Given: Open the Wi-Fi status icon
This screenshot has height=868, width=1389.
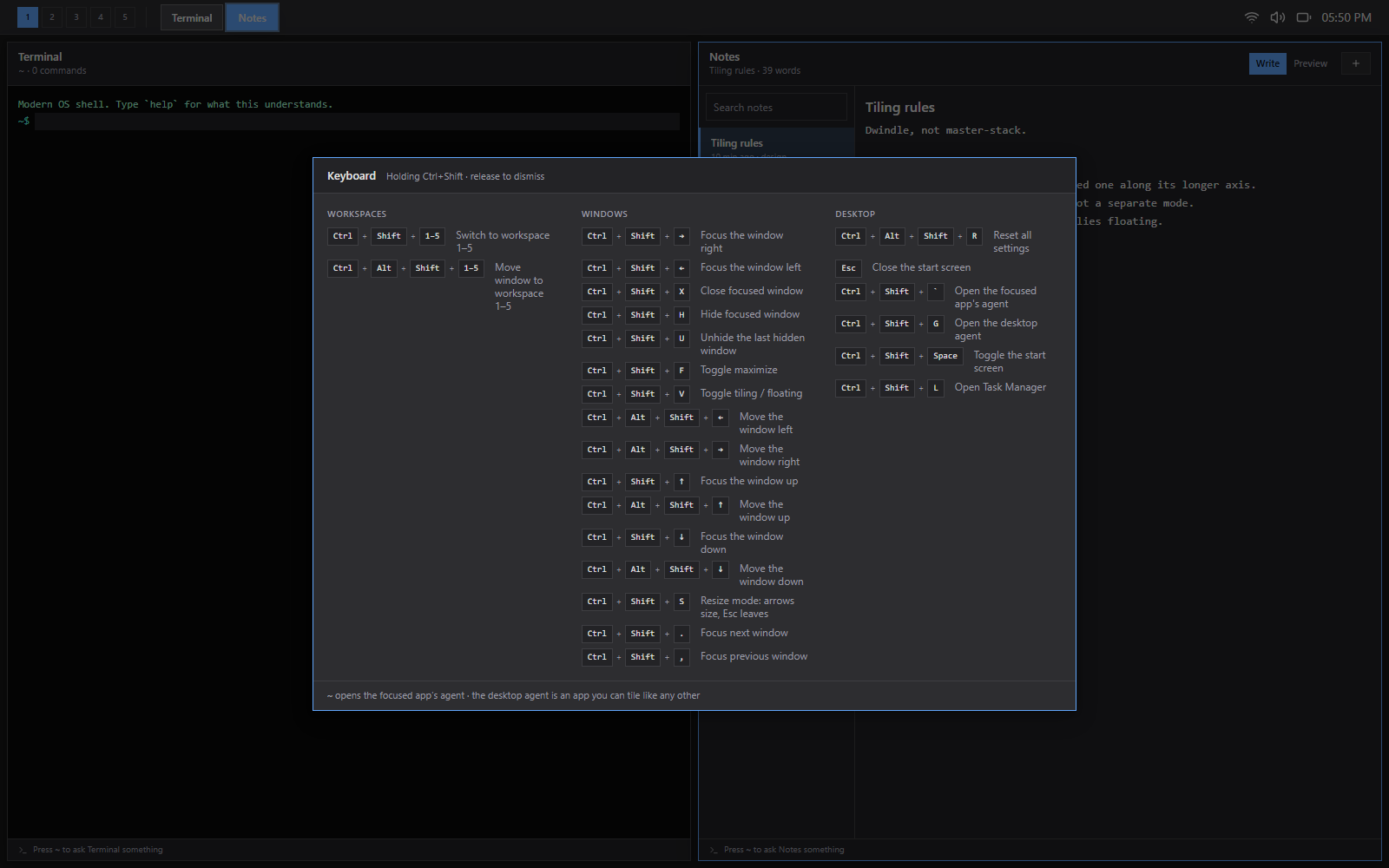Looking at the screenshot, I should pos(1251,17).
